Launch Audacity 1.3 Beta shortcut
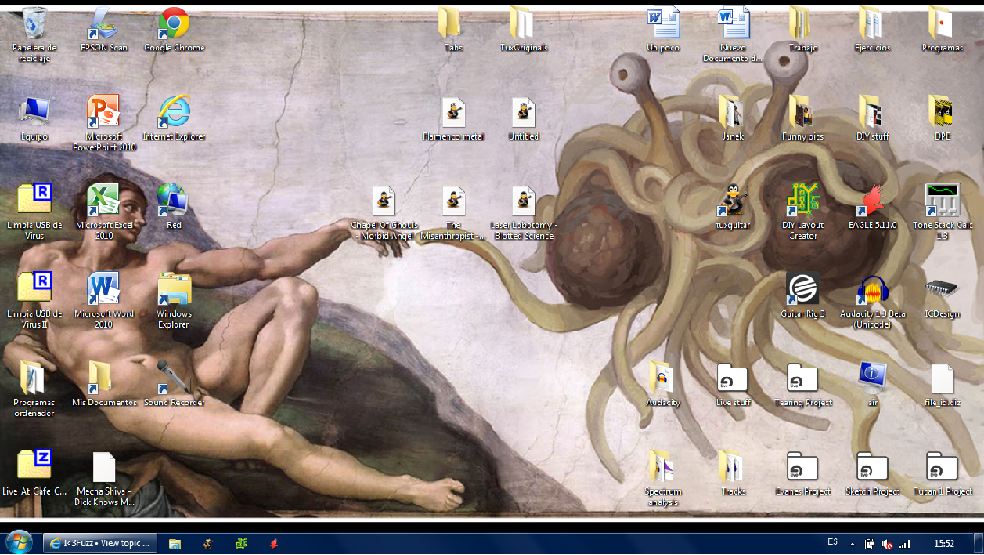984x555 pixels. [873, 291]
